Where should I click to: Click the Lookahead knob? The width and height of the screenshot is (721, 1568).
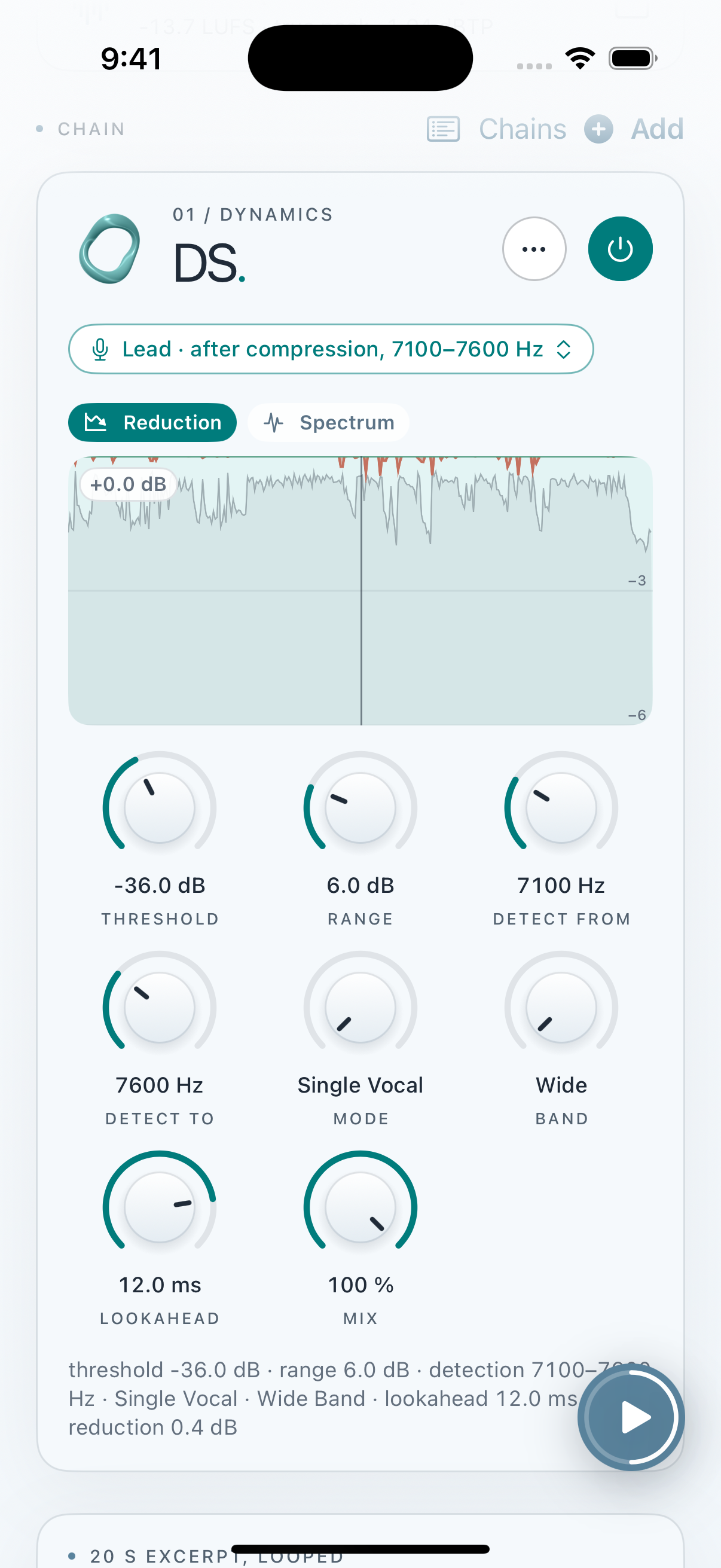160,1207
